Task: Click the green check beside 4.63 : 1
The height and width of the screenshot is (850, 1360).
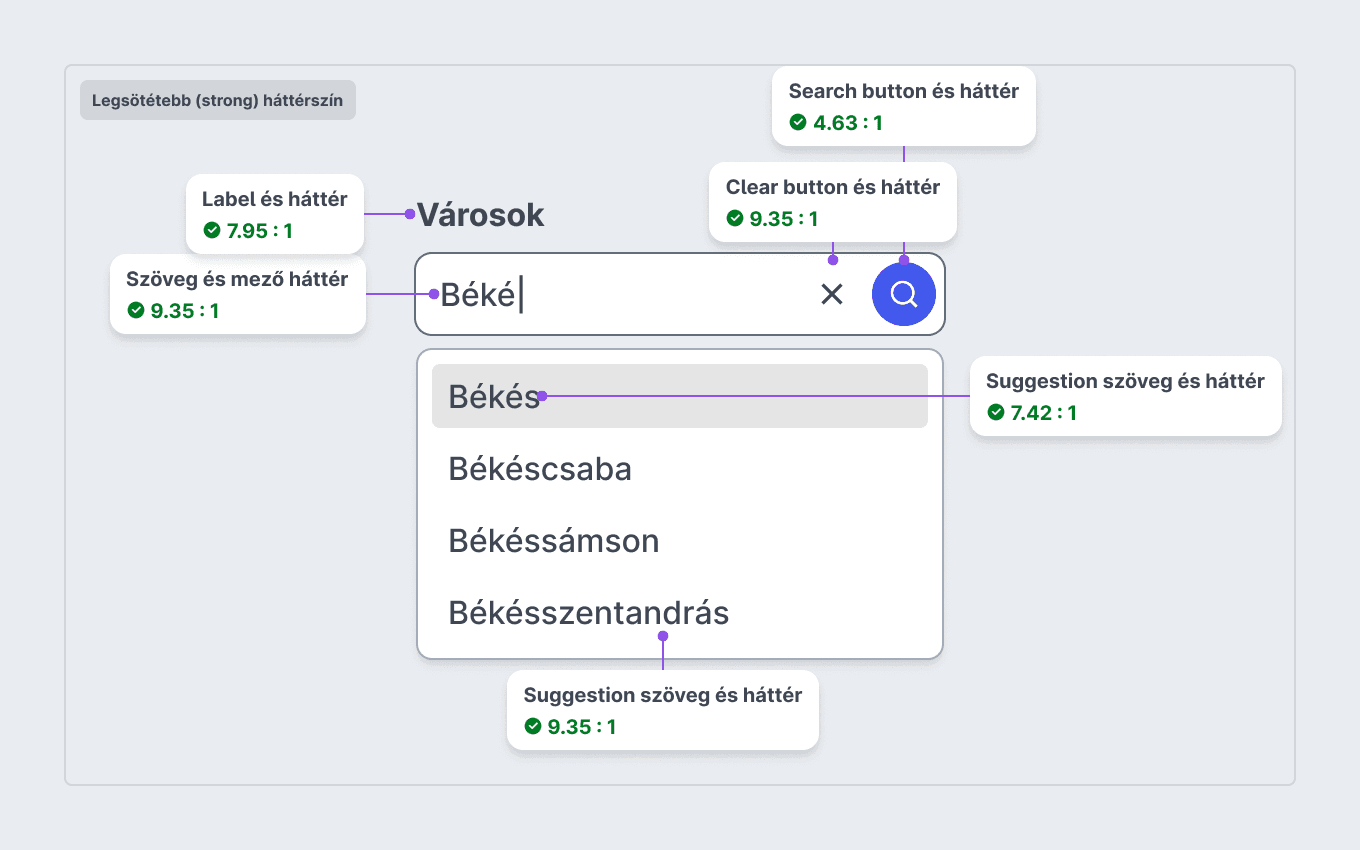Action: 798,123
